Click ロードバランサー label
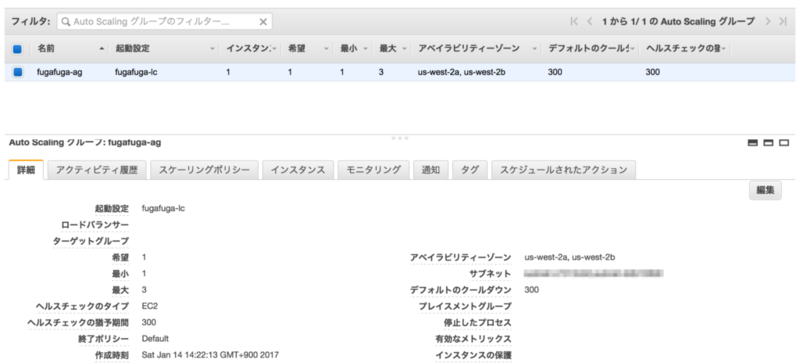 pos(95,225)
